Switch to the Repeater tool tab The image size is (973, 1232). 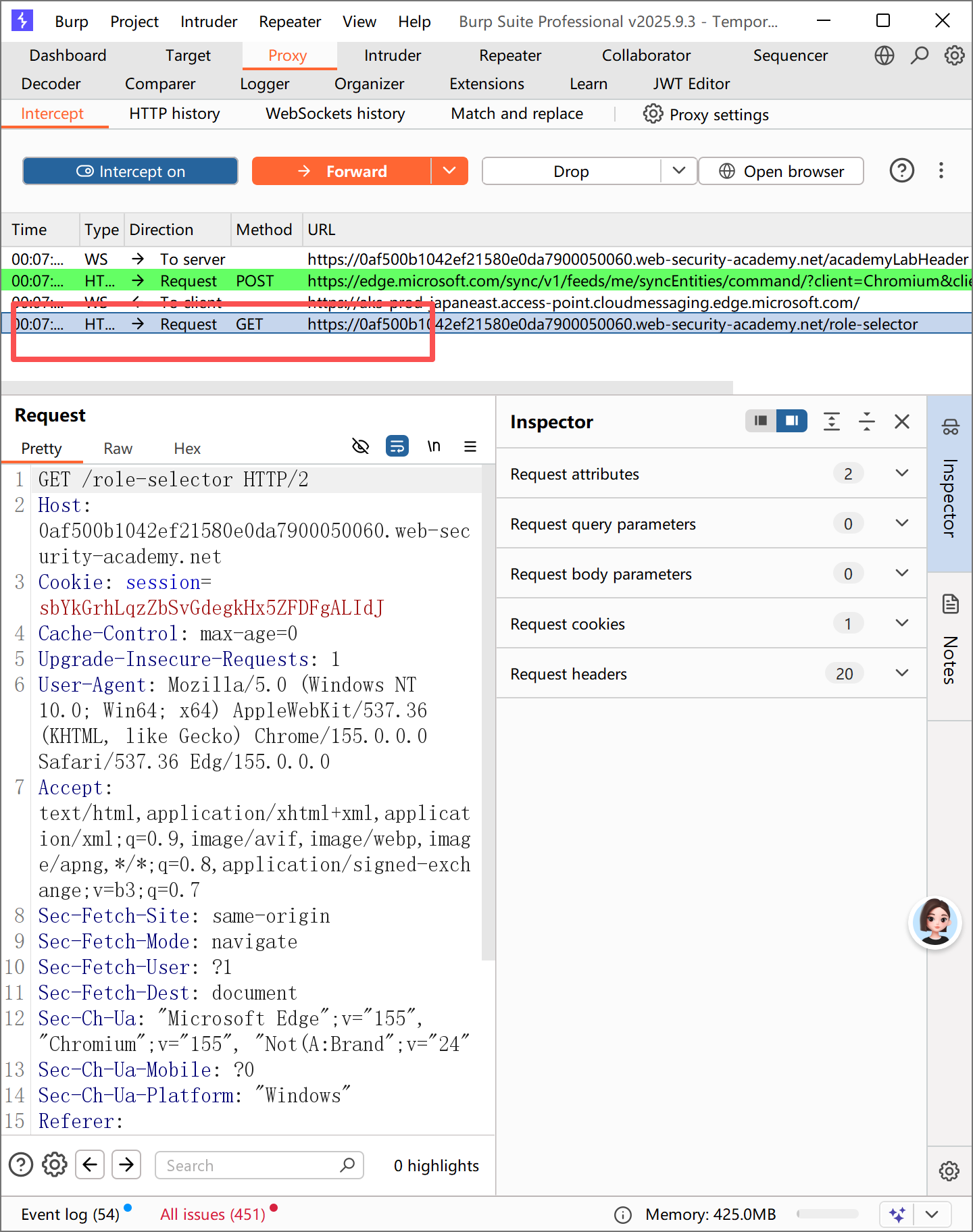[x=510, y=55]
